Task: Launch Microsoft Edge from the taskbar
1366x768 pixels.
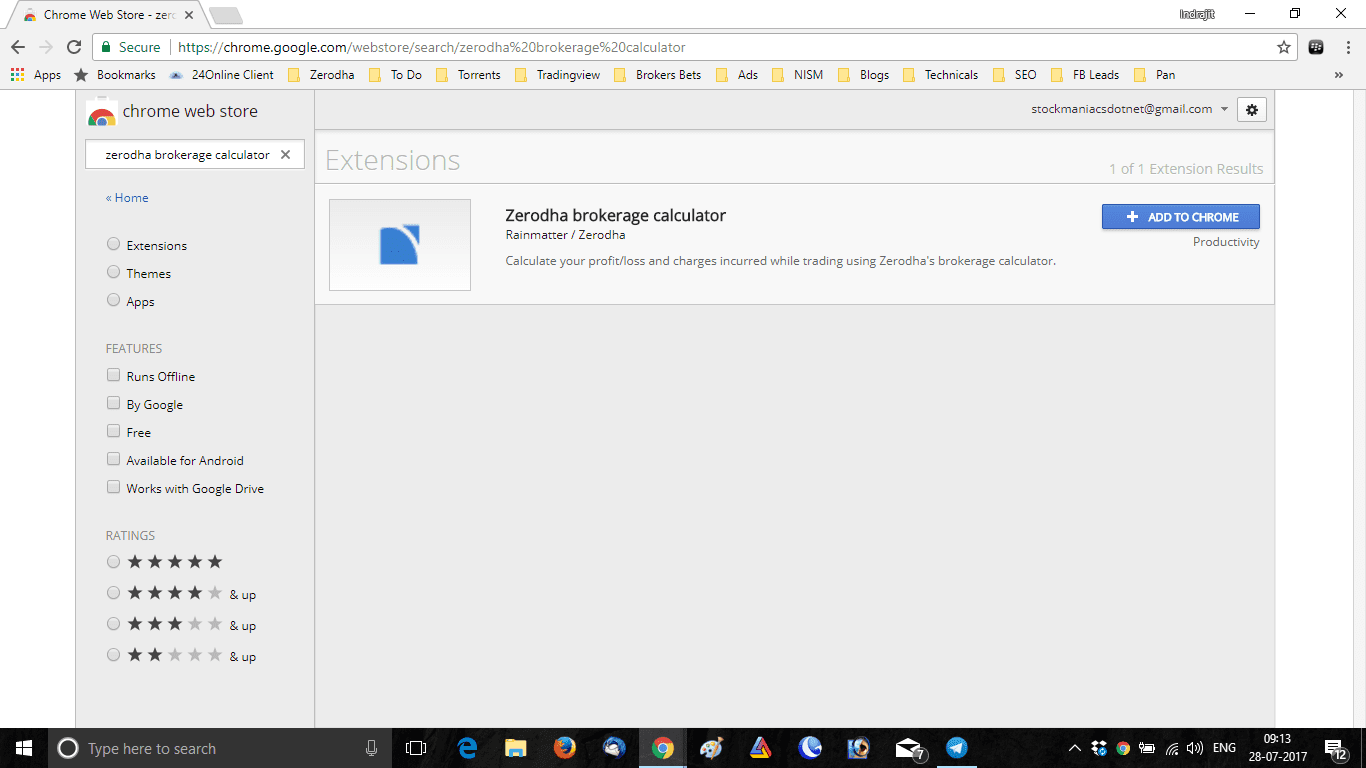Action: tap(467, 748)
